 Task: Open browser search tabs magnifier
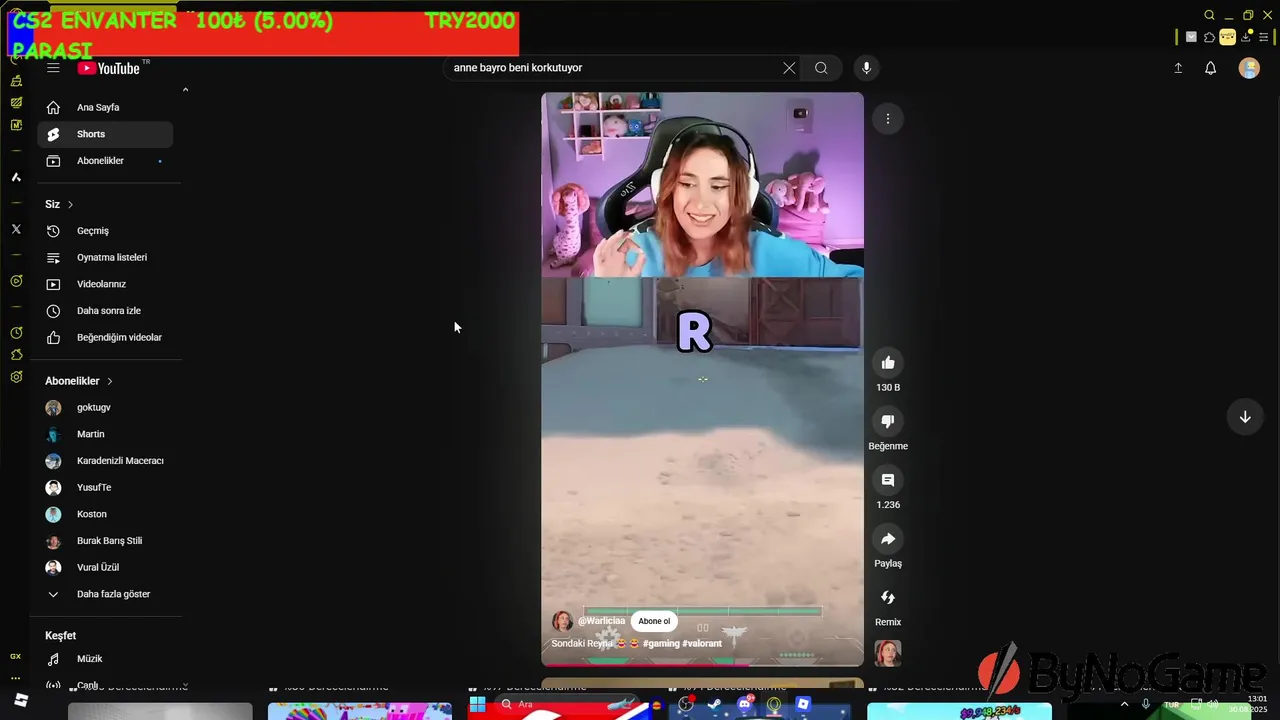click(x=1209, y=15)
